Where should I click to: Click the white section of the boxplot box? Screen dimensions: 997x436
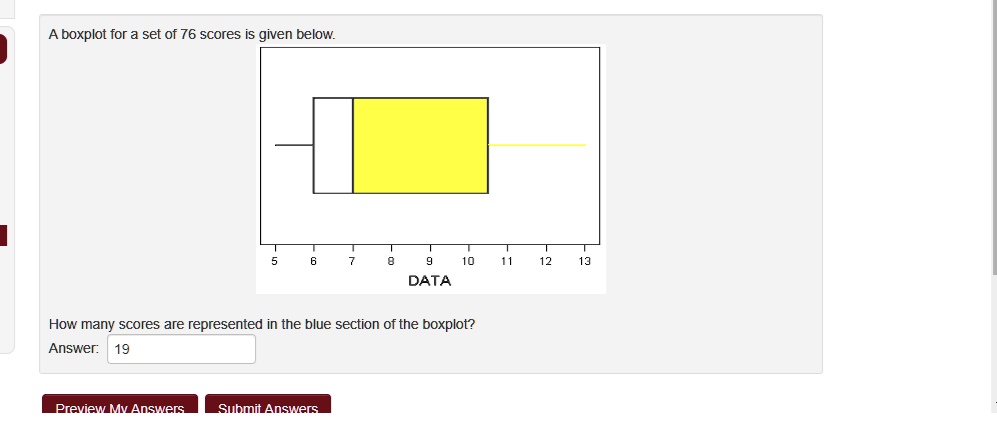pyautogui.click(x=333, y=146)
